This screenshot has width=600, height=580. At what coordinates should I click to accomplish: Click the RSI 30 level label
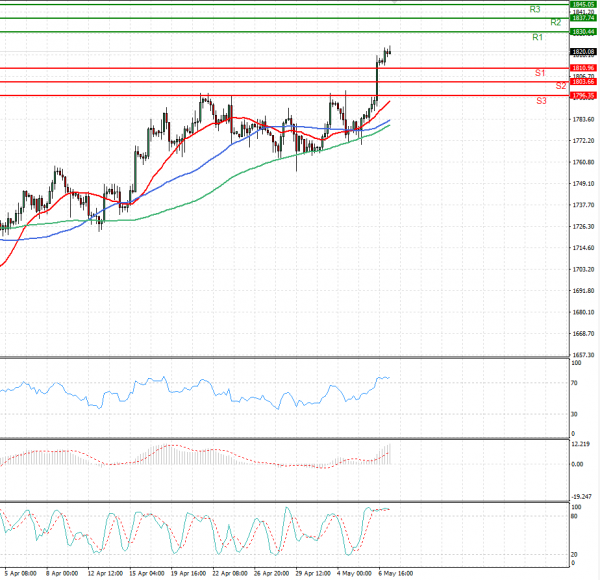pos(574,414)
